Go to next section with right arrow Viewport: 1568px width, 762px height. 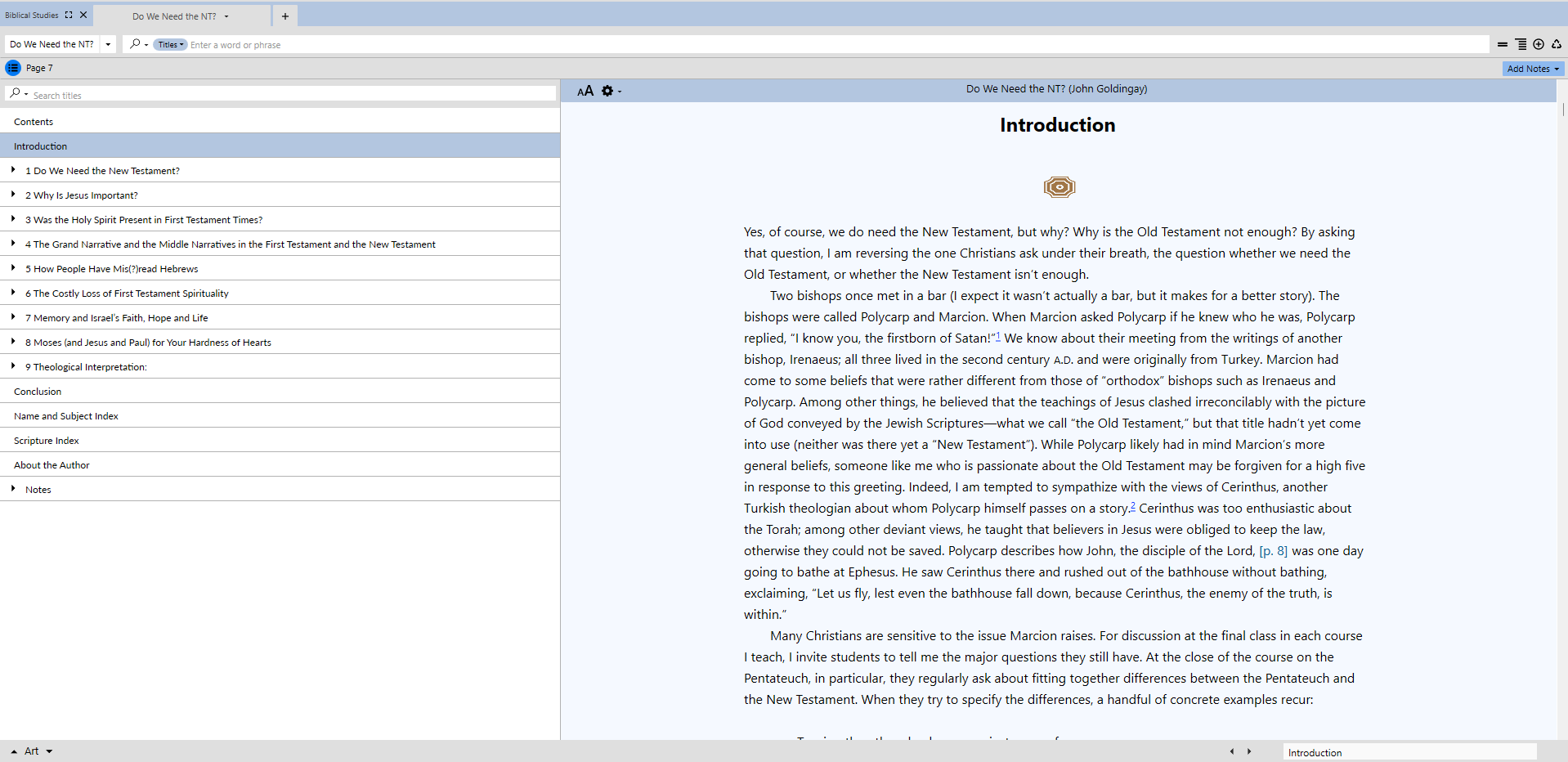click(1249, 751)
